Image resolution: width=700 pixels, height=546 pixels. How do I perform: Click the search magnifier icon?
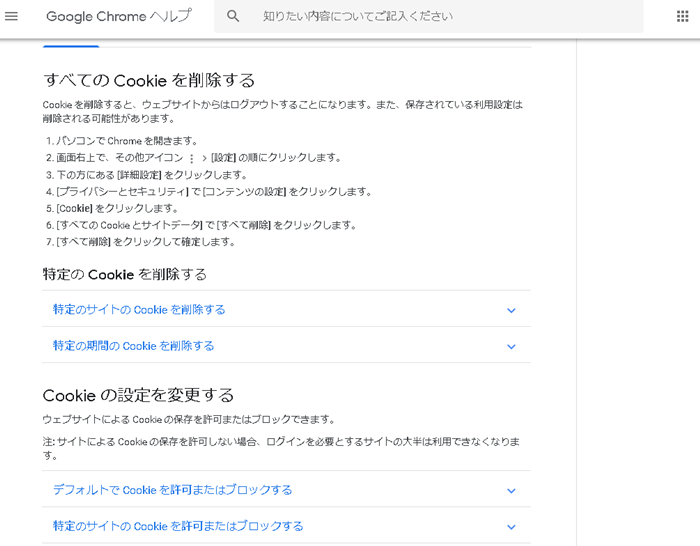233,17
